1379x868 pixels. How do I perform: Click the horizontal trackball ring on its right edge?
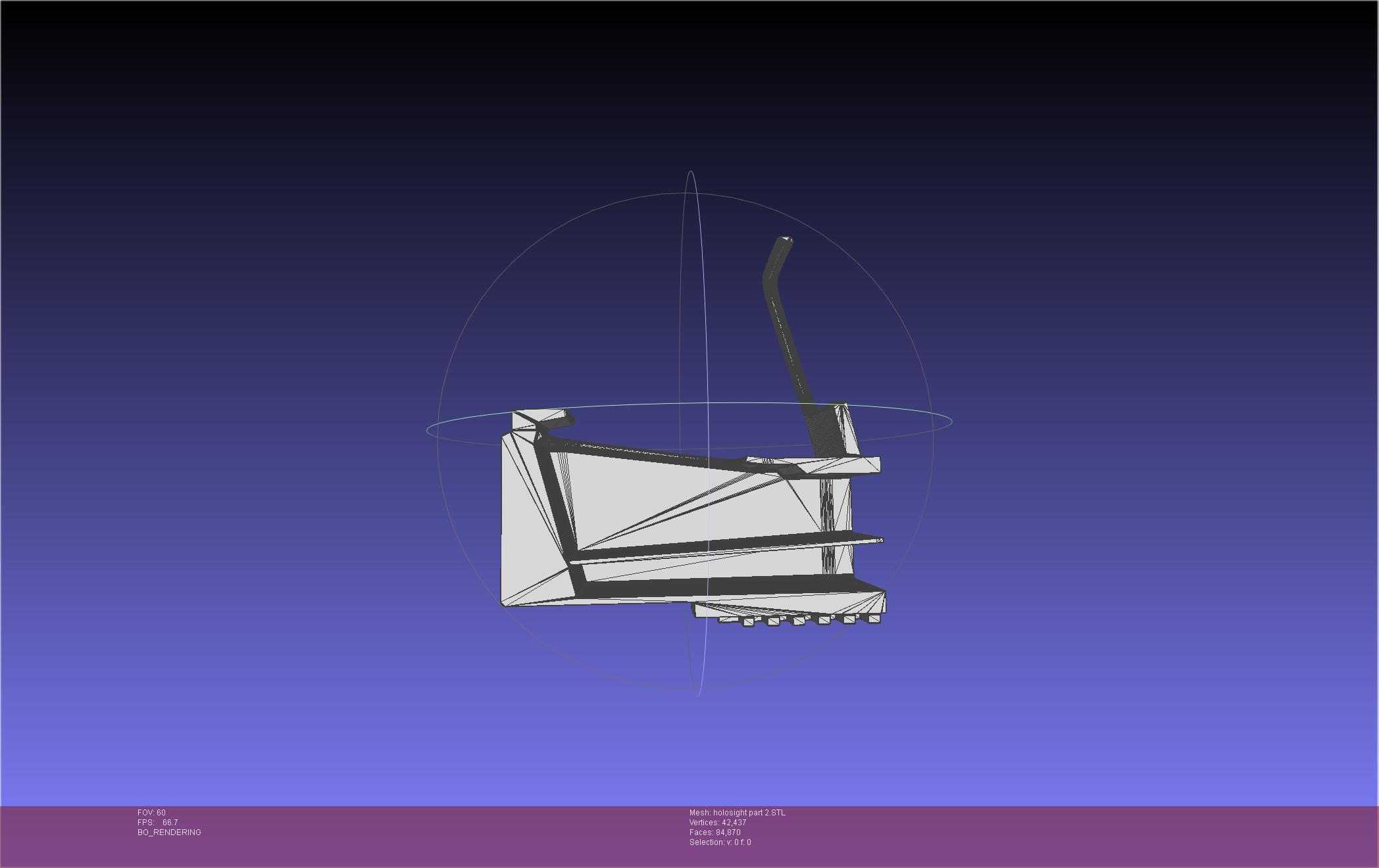[951, 421]
